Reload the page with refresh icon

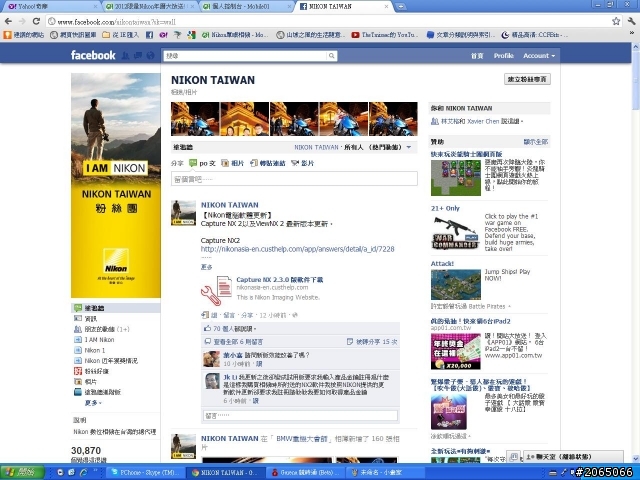[x=36, y=21]
